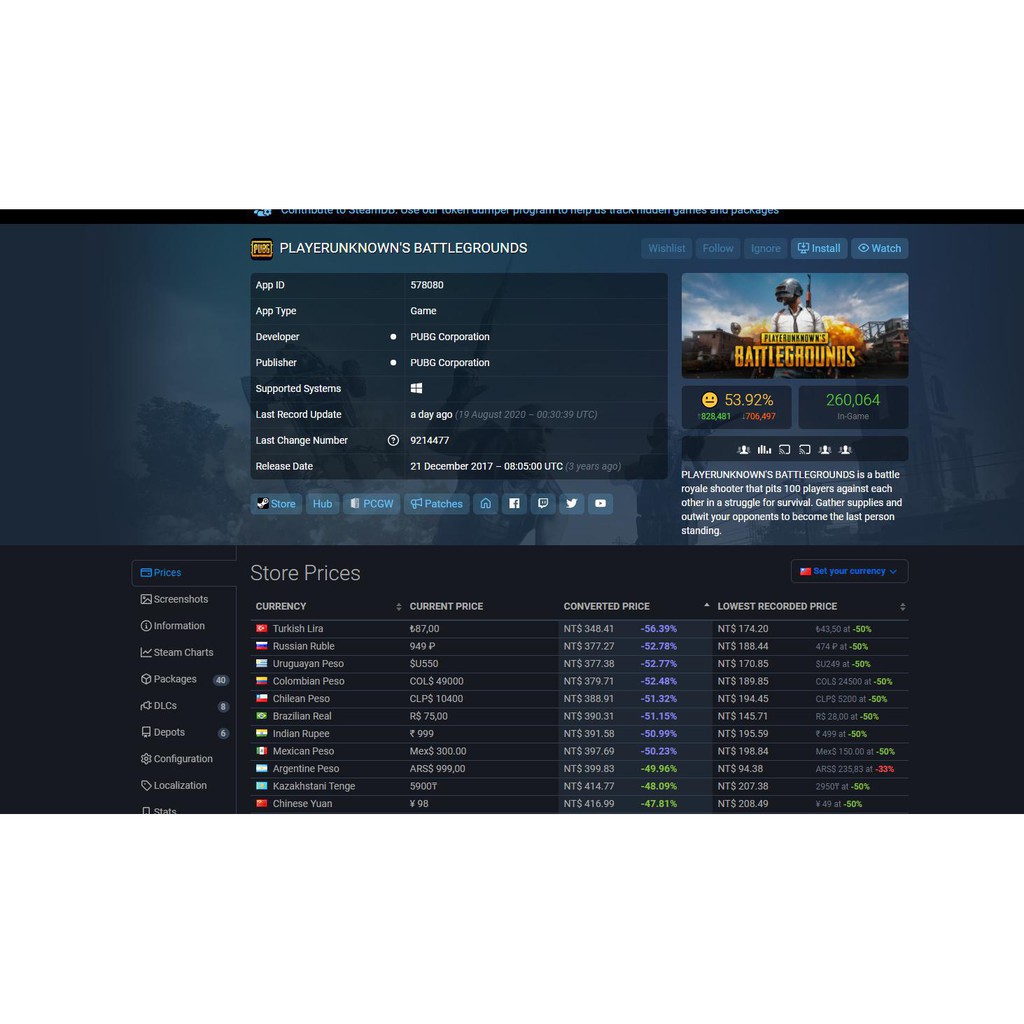Viewport: 1024px width, 1024px height.
Task: Select the Prices sidebar tab
Action: pos(184,573)
